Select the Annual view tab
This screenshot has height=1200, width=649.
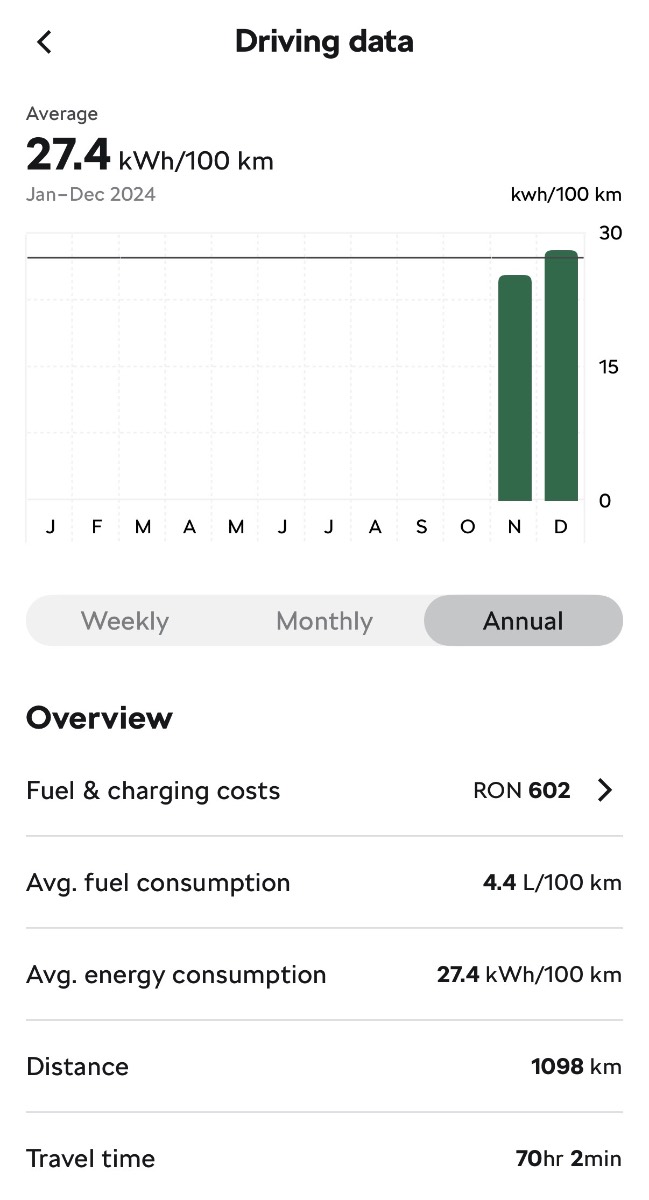[x=523, y=621]
